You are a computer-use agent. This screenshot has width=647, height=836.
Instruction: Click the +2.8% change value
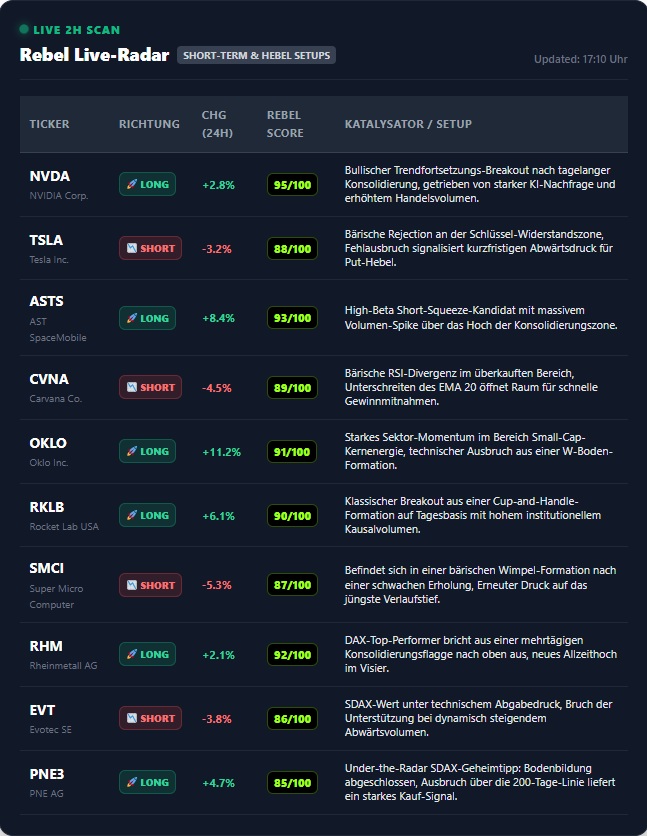coord(219,186)
